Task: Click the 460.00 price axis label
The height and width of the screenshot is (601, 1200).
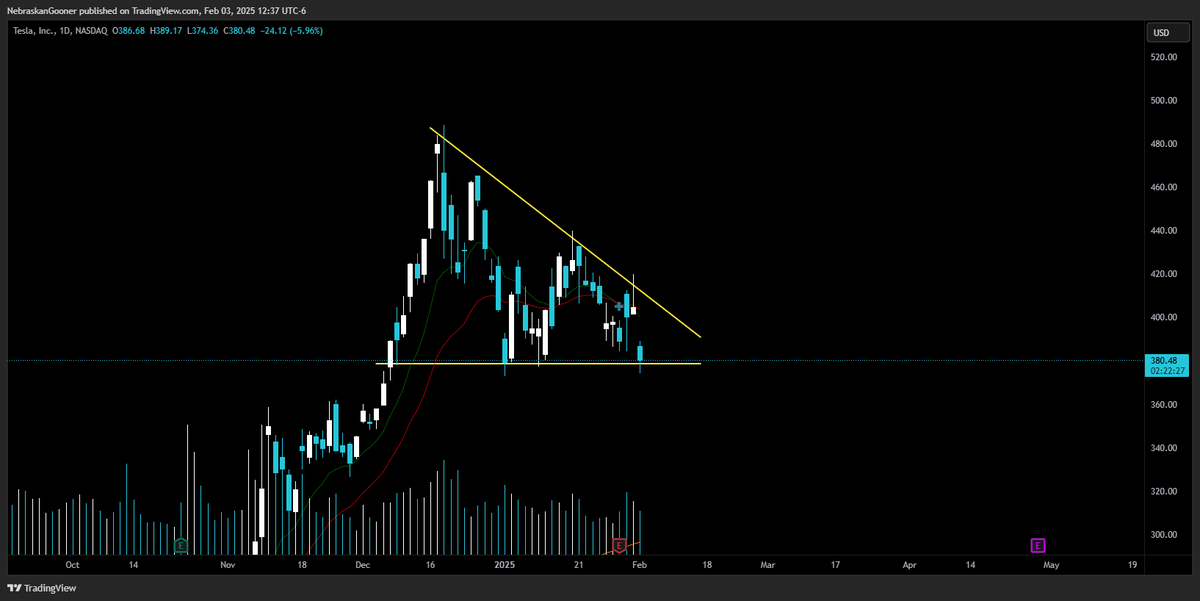Action: click(x=1163, y=187)
